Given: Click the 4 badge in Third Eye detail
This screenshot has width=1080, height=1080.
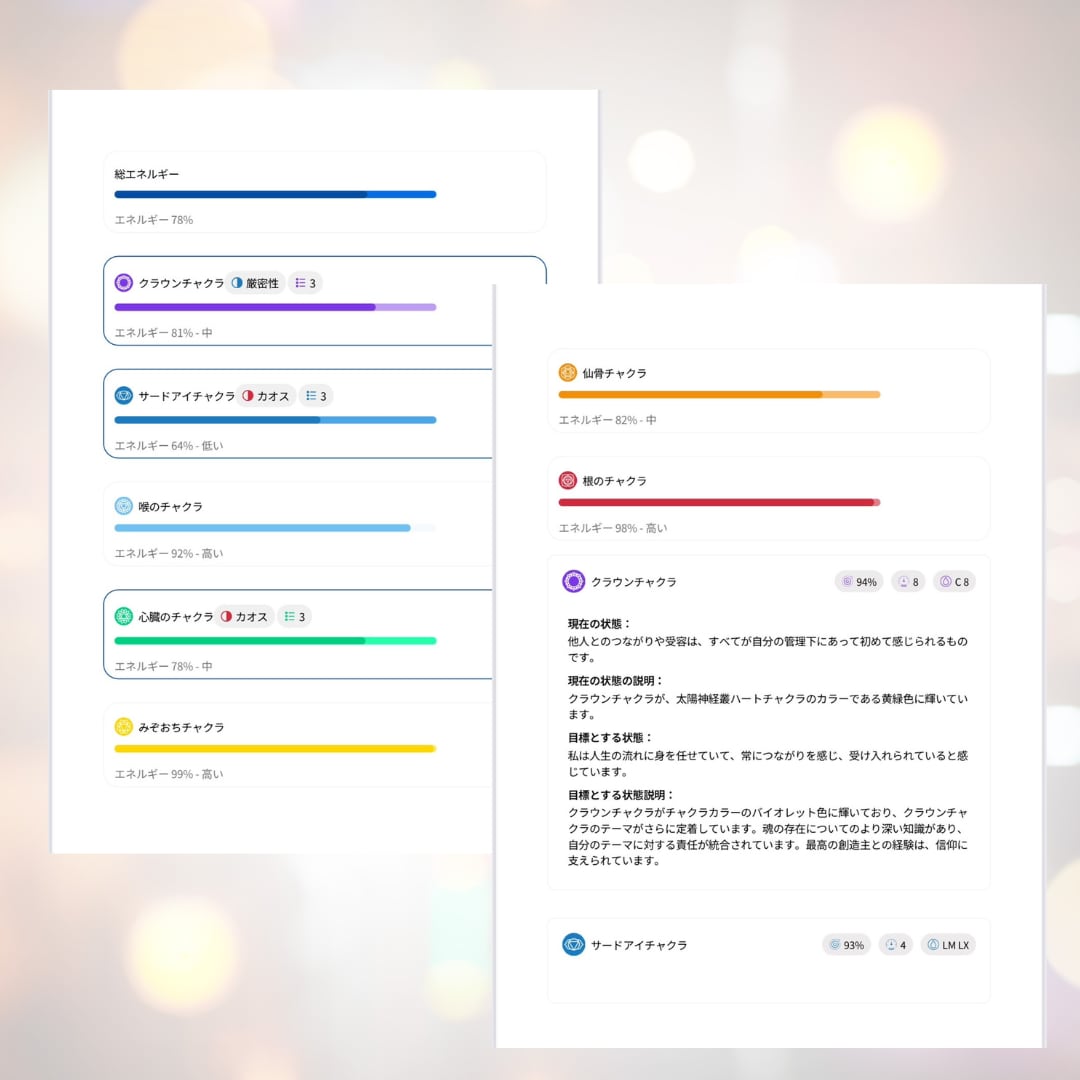Looking at the screenshot, I should (x=896, y=945).
